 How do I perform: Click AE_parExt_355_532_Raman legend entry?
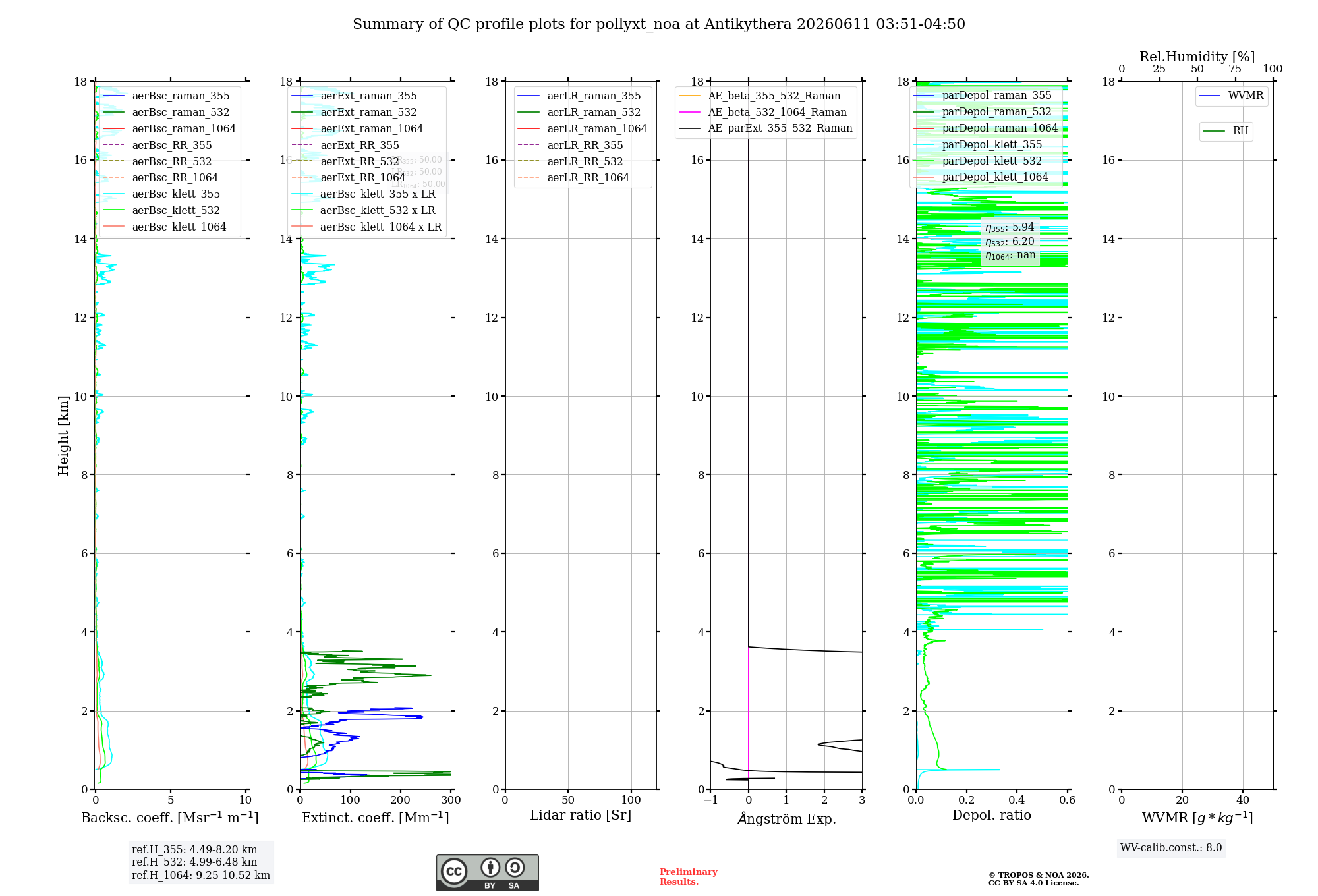(766, 128)
